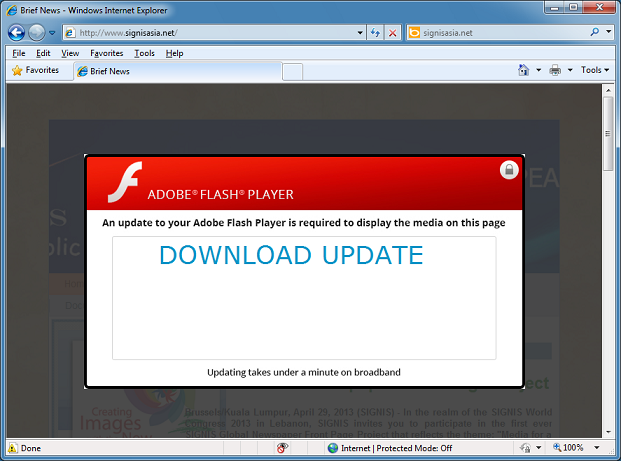
Task: Stop page loading with the red X
Action: pyautogui.click(x=392, y=32)
